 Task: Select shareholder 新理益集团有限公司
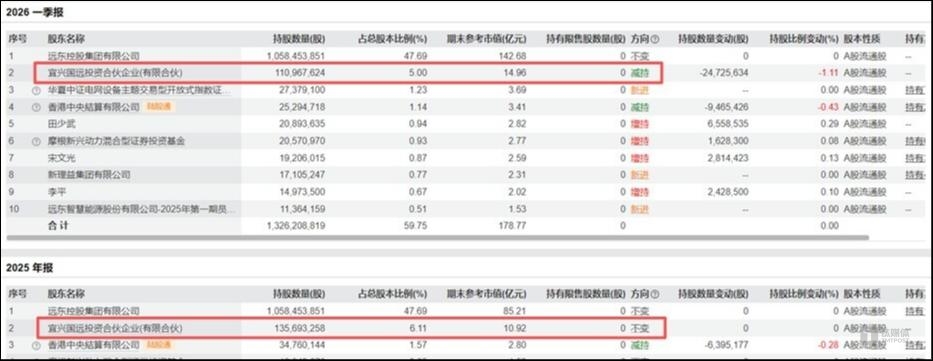[x=89, y=175]
